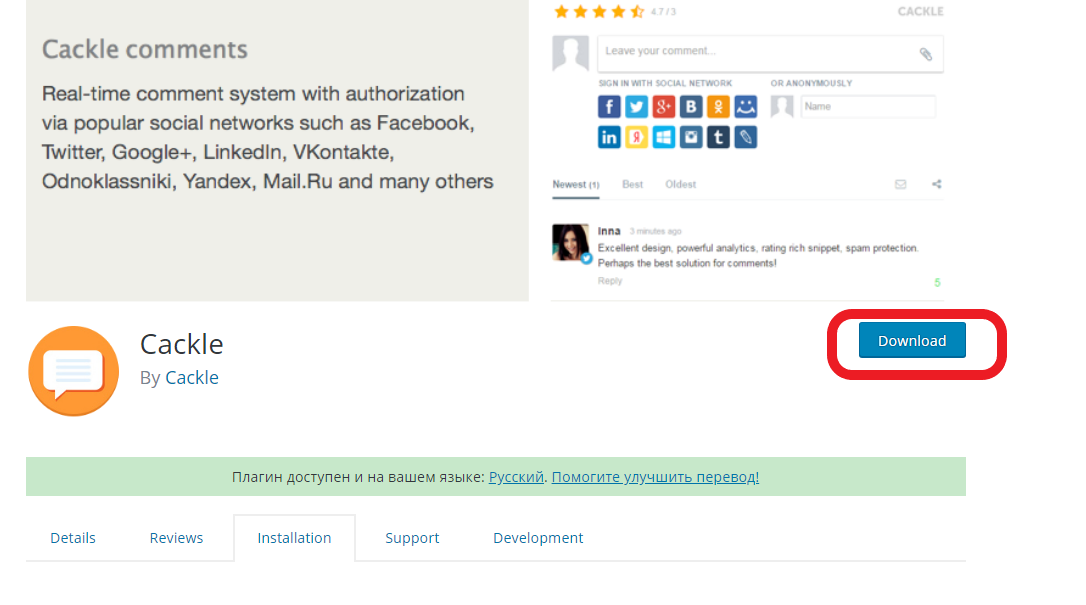Sign in with the Twitter icon
1086x605 pixels.
click(637, 107)
